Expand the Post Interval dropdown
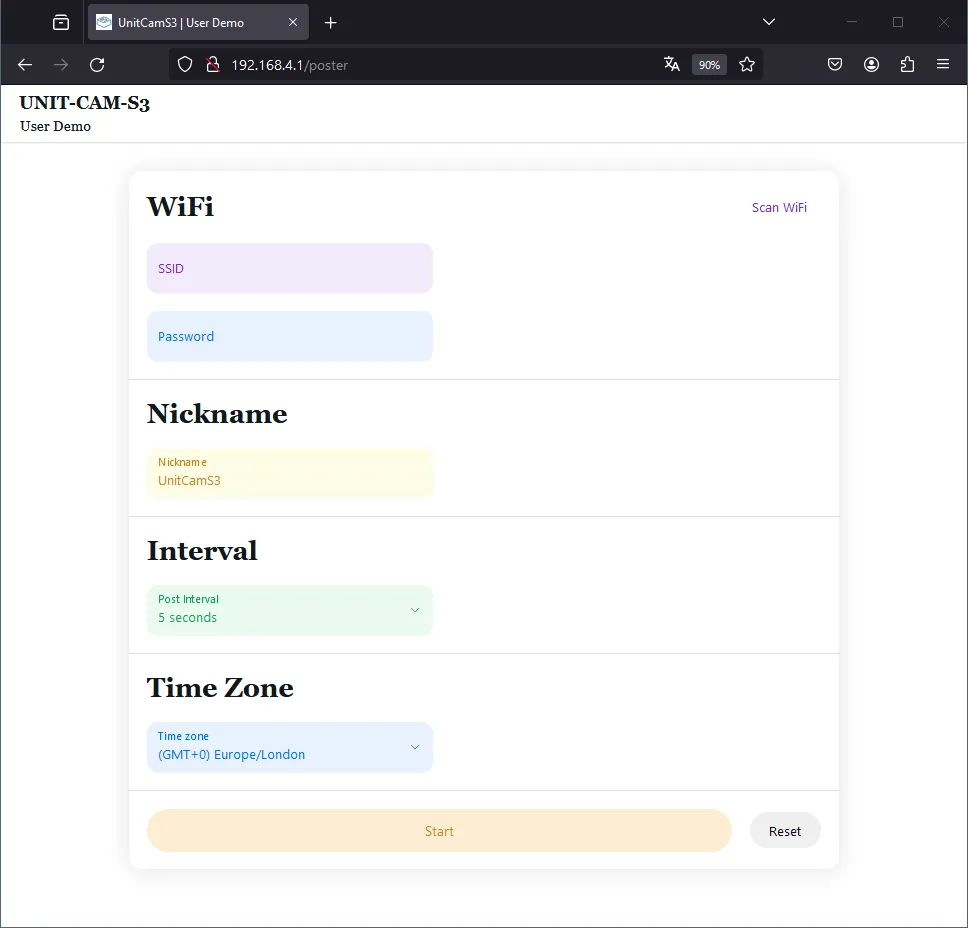Screen dimensions: 968x928 290,610
